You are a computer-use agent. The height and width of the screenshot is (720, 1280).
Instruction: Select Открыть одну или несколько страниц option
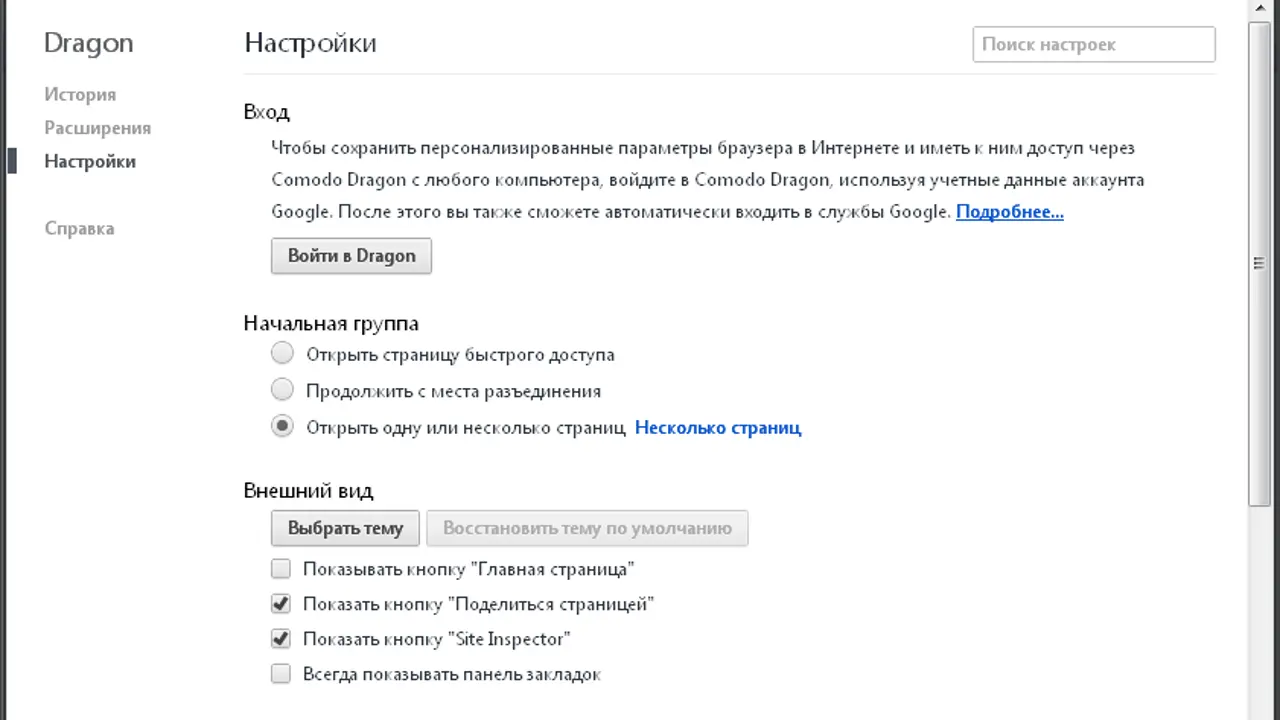coord(283,427)
